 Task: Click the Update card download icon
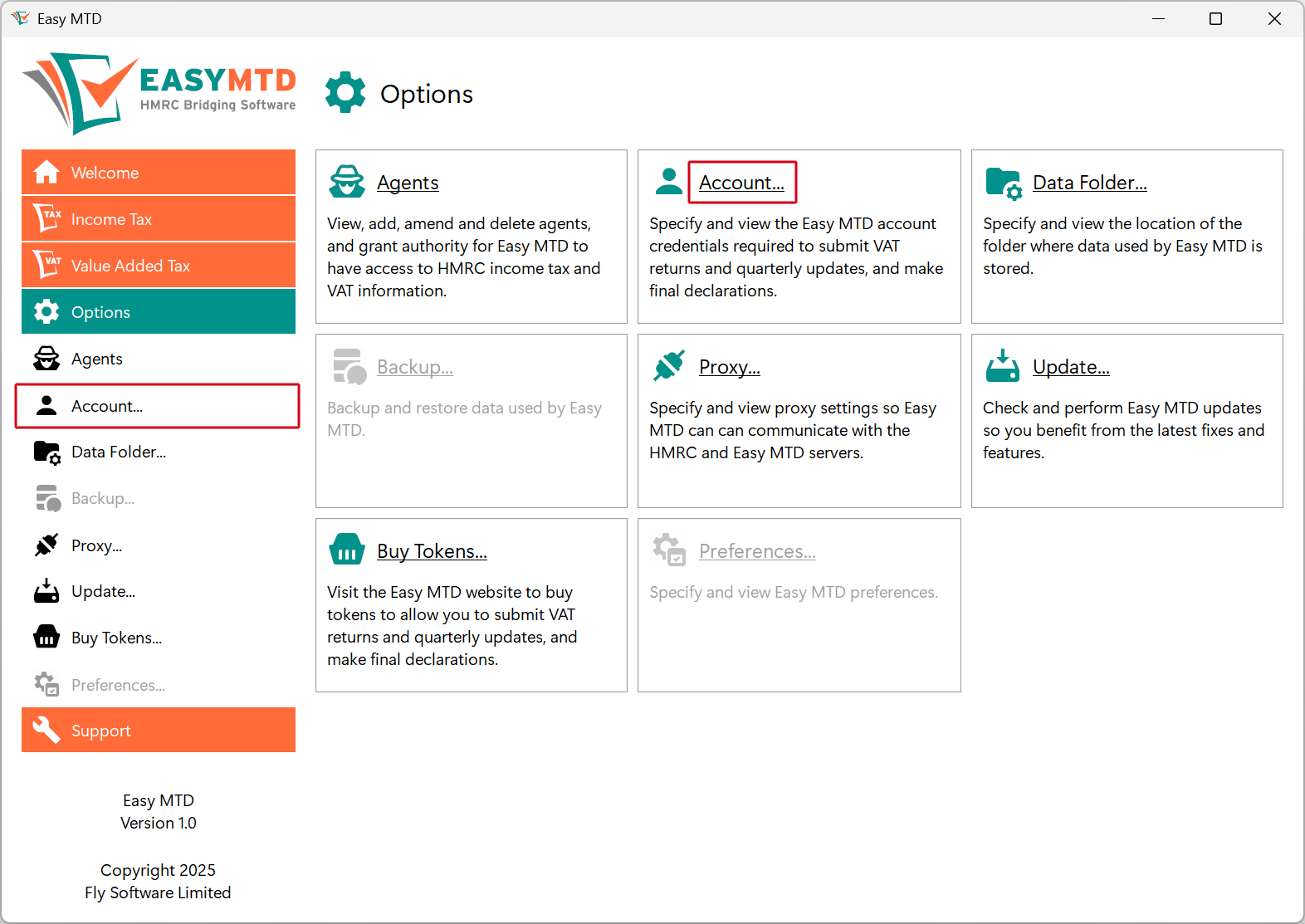pos(1003,365)
